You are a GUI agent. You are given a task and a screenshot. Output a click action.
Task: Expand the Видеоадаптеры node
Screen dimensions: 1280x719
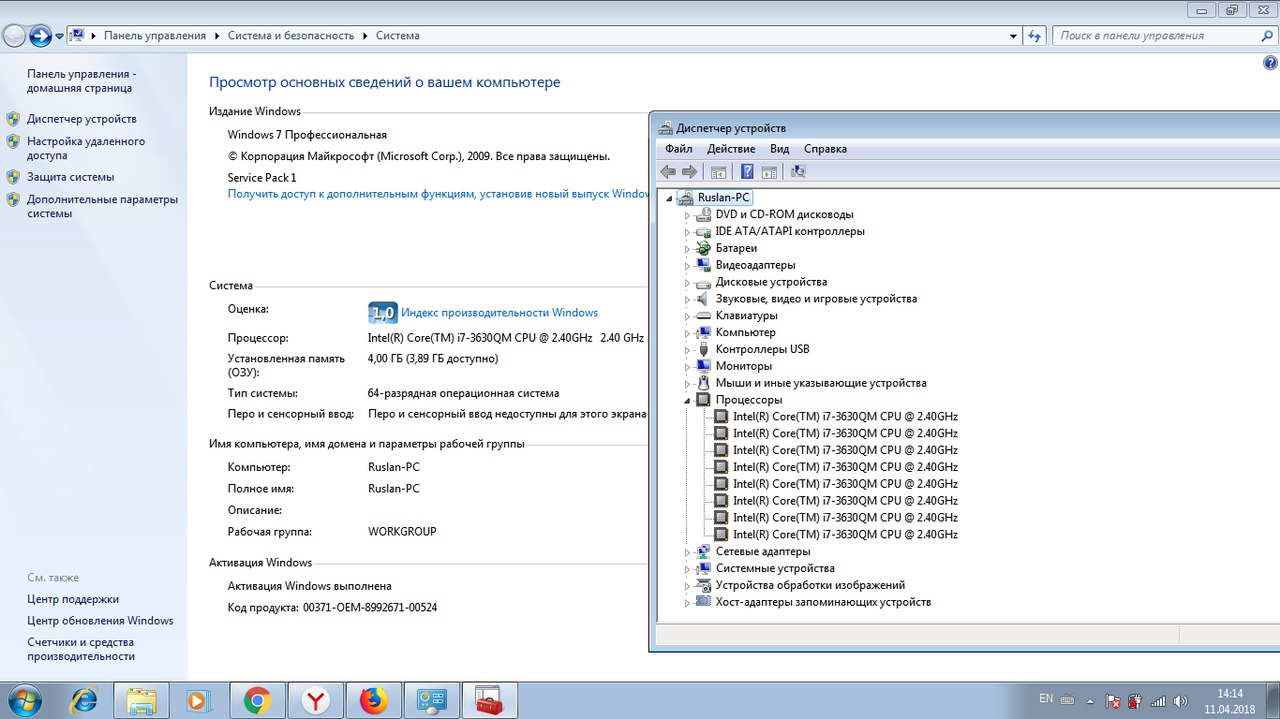(x=687, y=266)
